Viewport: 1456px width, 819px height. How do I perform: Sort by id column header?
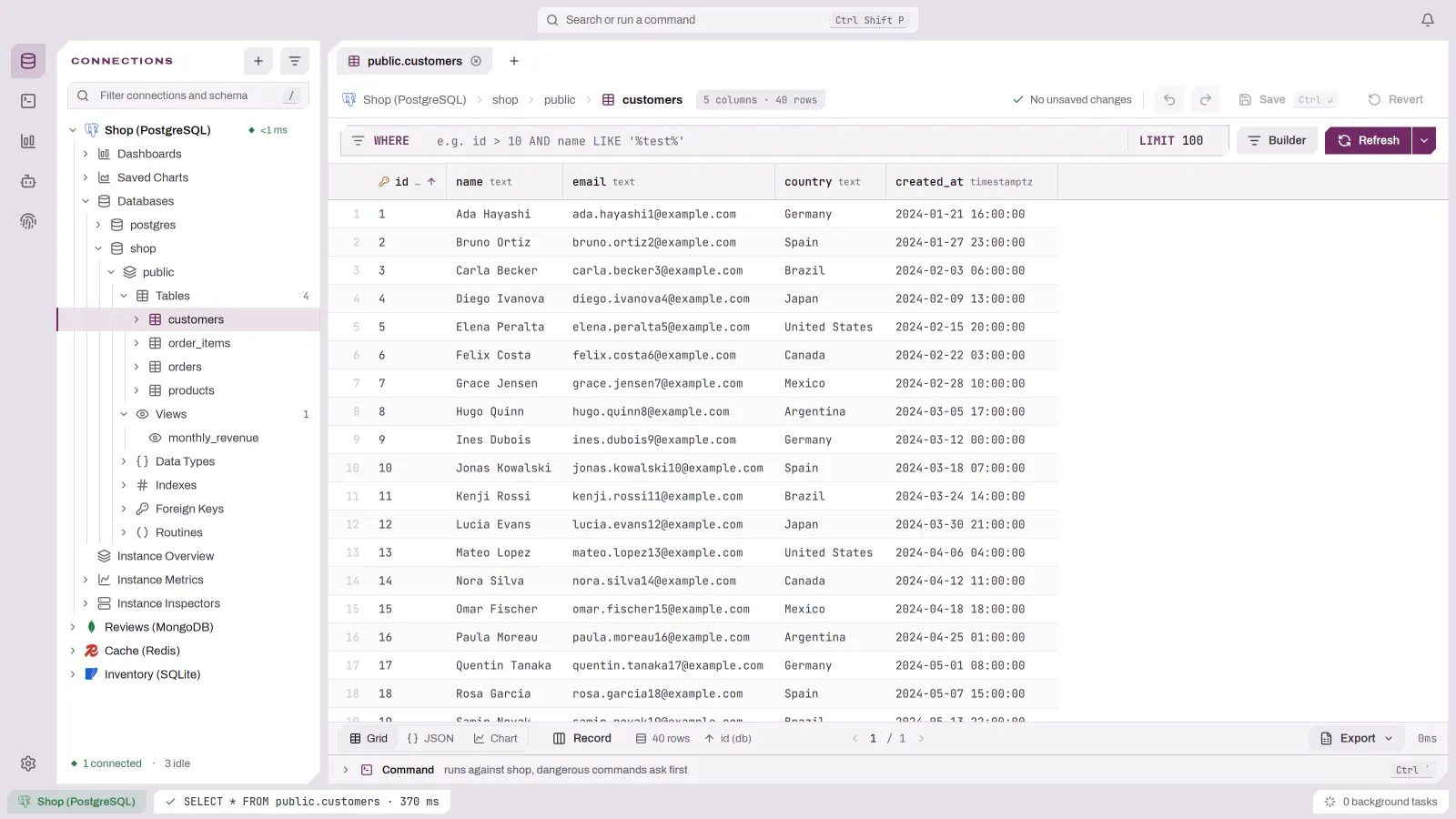(408, 182)
